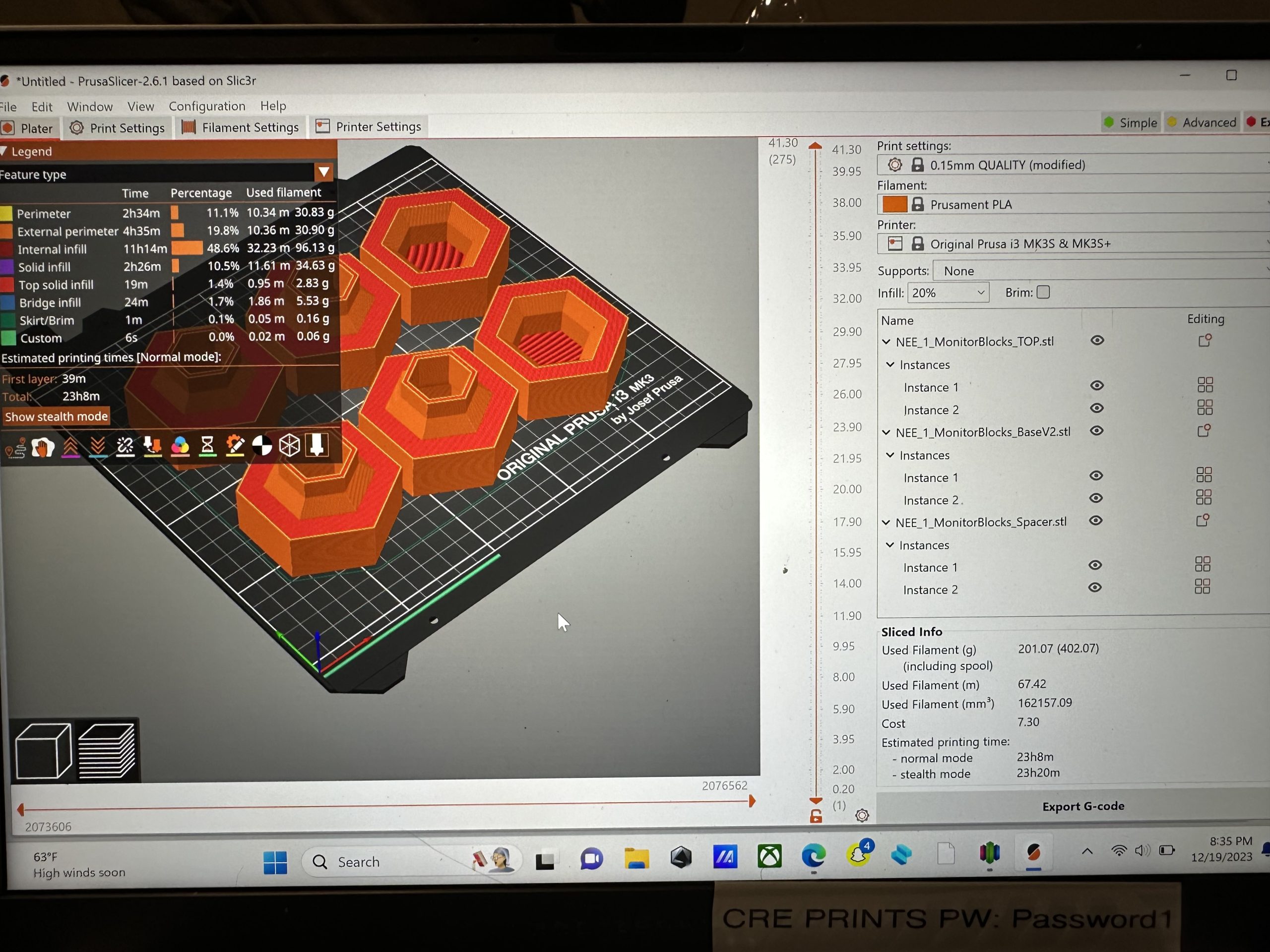Select the Advanced mode button
Screen dimensions: 1270x952
pyautogui.click(x=1201, y=121)
